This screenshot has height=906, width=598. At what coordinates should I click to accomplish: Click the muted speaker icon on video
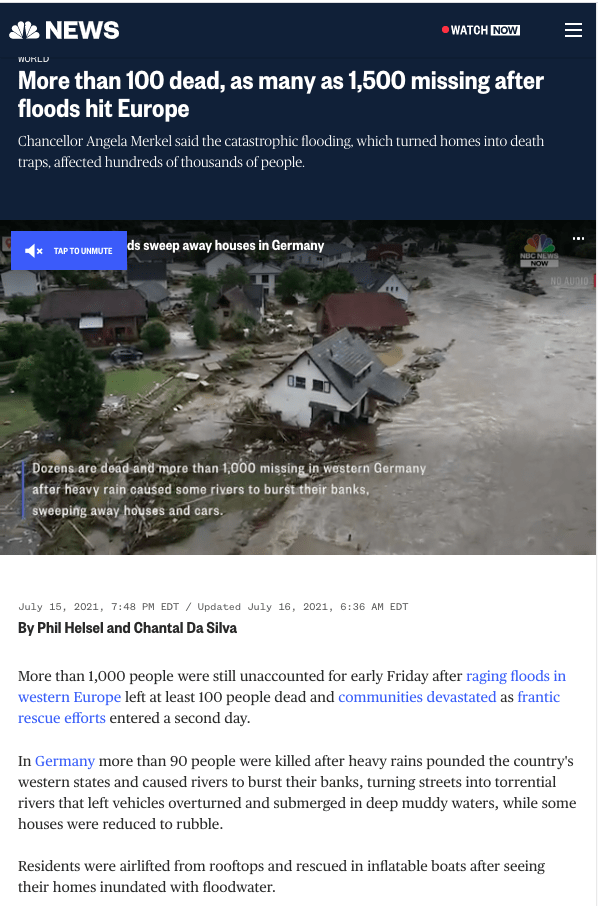click(x=34, y=251)
